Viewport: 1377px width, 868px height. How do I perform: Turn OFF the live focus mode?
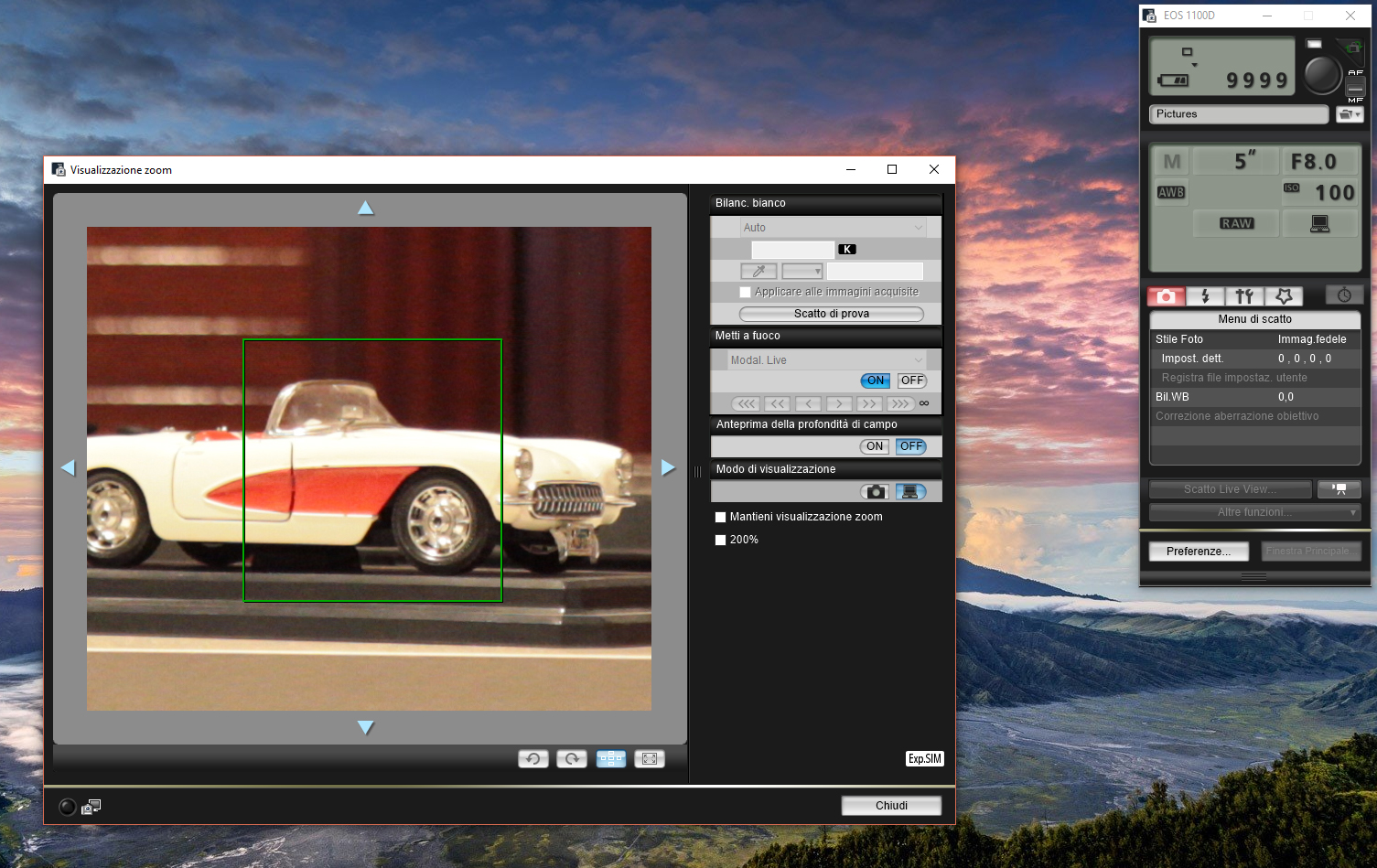pyautogui.click(x=912, y=380)
